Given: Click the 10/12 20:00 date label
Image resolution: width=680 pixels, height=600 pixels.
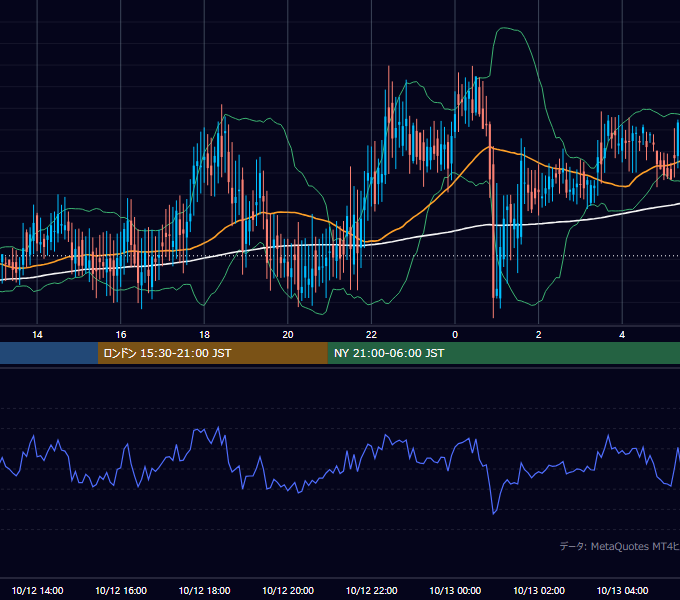Looking at the screenshot, I should [x=288, y=590].
